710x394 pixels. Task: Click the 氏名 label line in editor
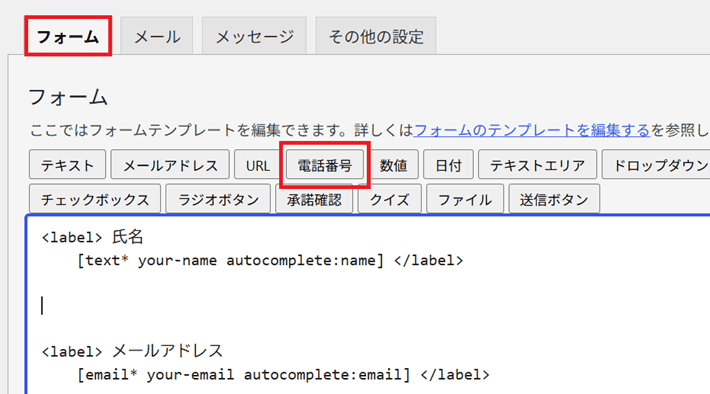coord(92,237)
